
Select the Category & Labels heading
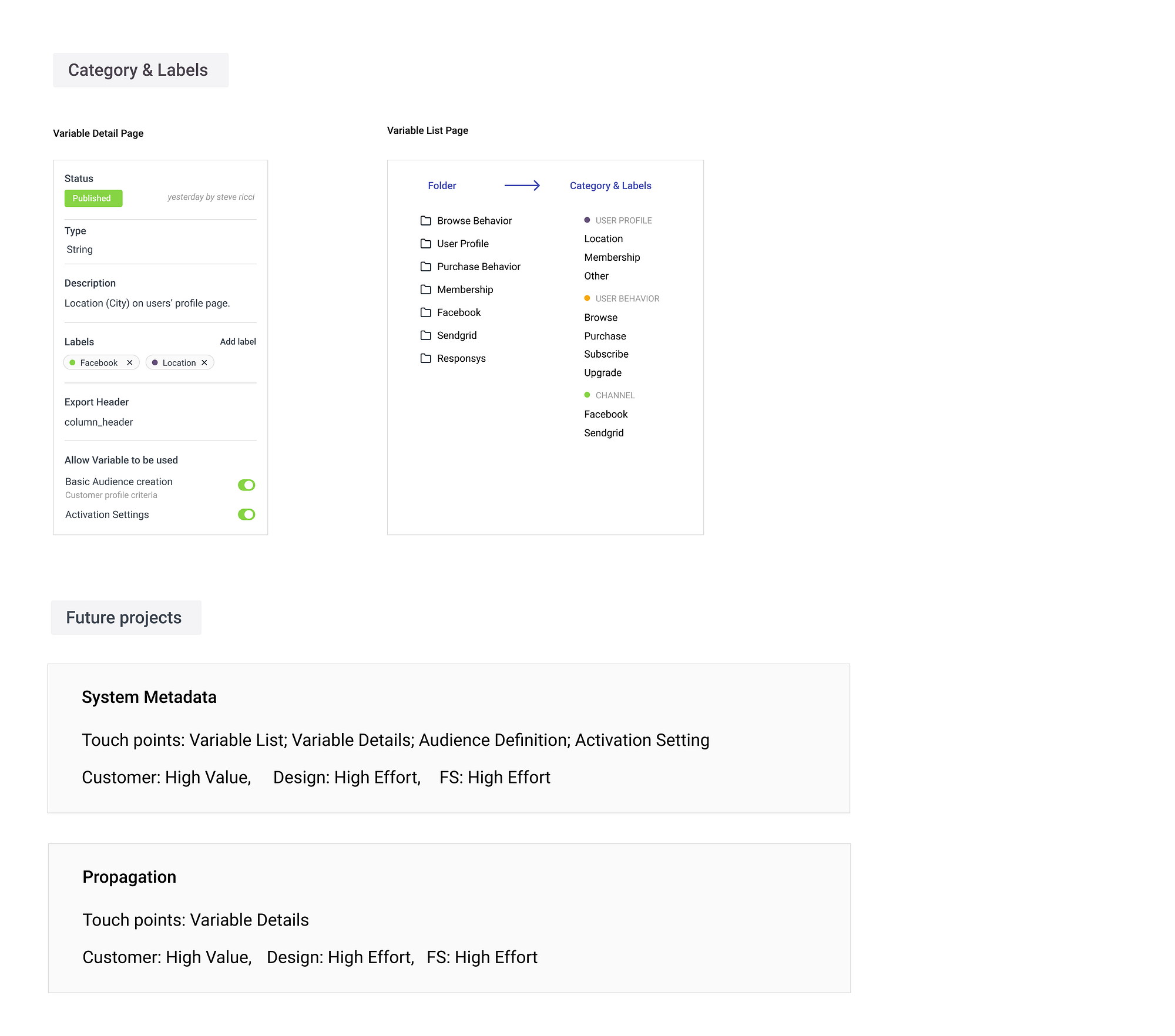[x=610, y=186]
